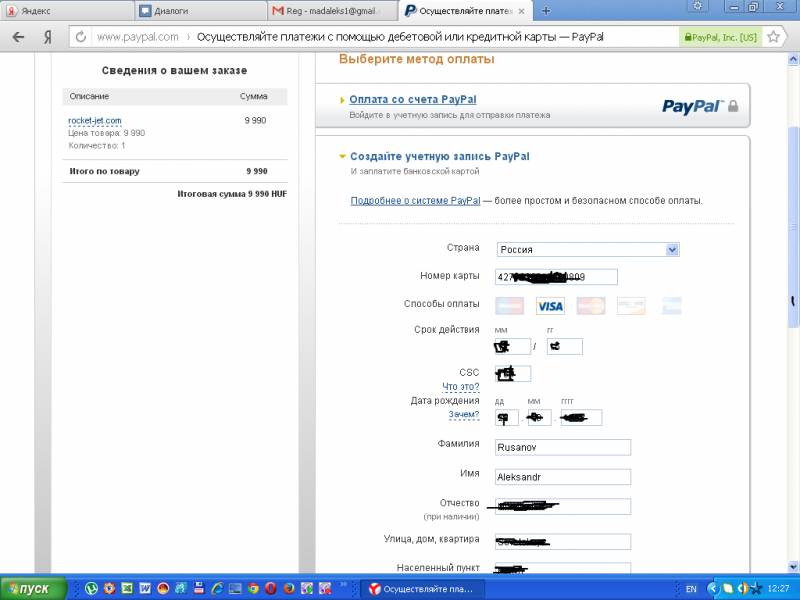This screenshot has width=800, height=600.
Task: Switch to the Gmail Reg tab
Action: (333, 11)
